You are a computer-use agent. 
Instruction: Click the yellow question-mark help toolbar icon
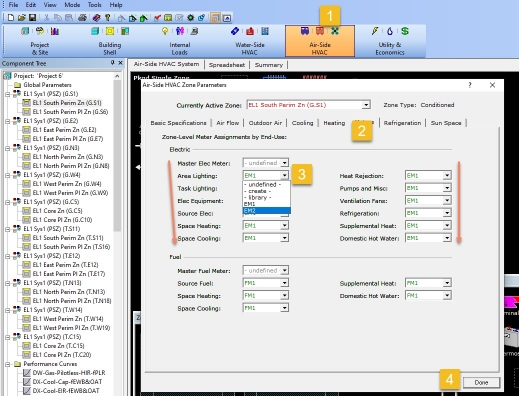coord(108,18)
